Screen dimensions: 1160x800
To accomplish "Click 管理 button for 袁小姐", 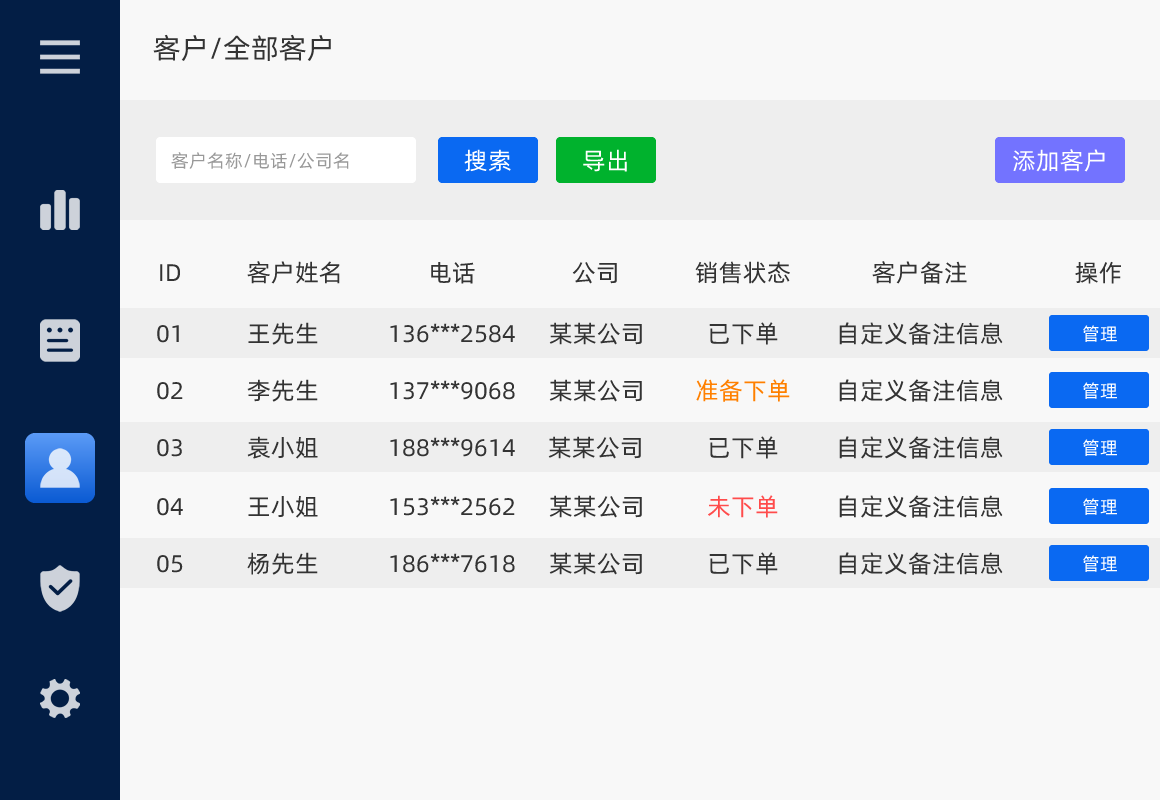I will coord(1098,447).
